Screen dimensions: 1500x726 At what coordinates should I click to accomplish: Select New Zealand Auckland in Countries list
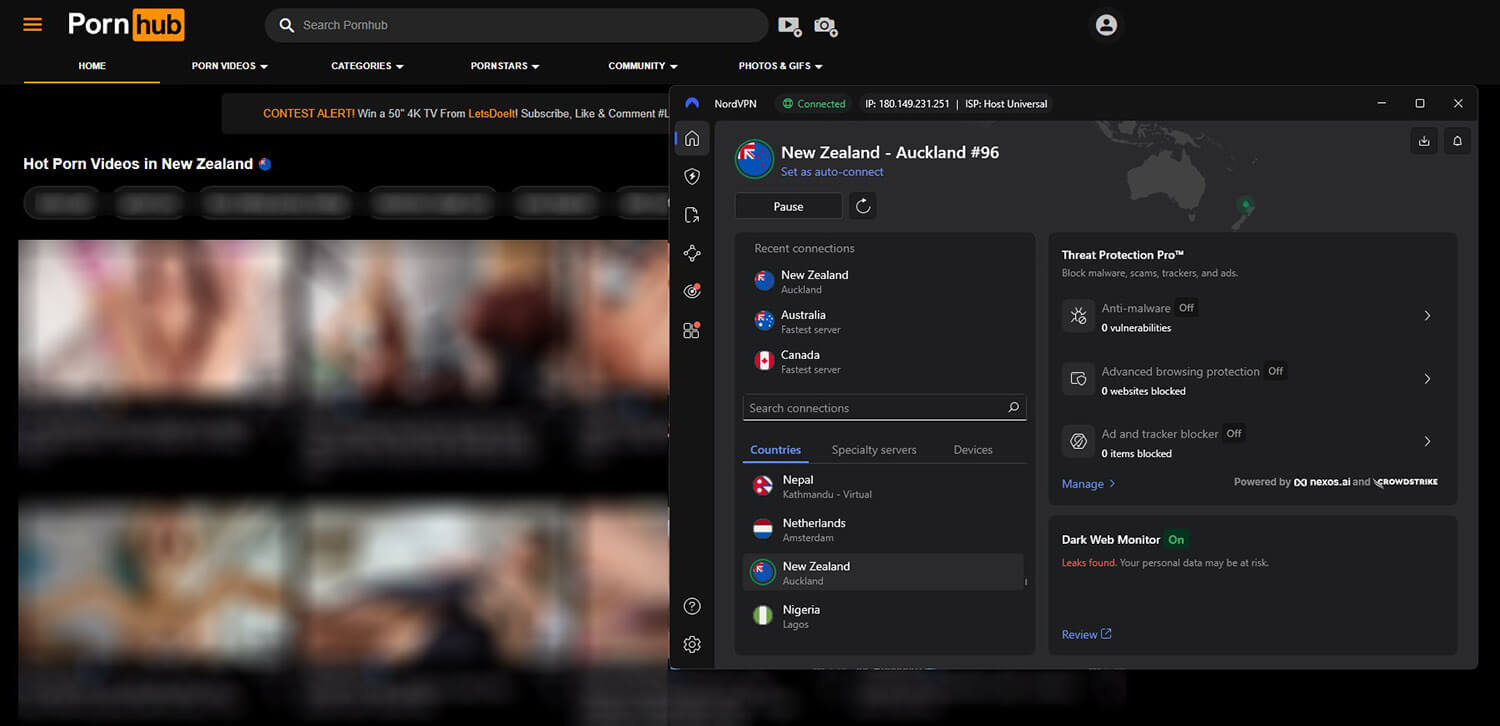click(884, 573)
